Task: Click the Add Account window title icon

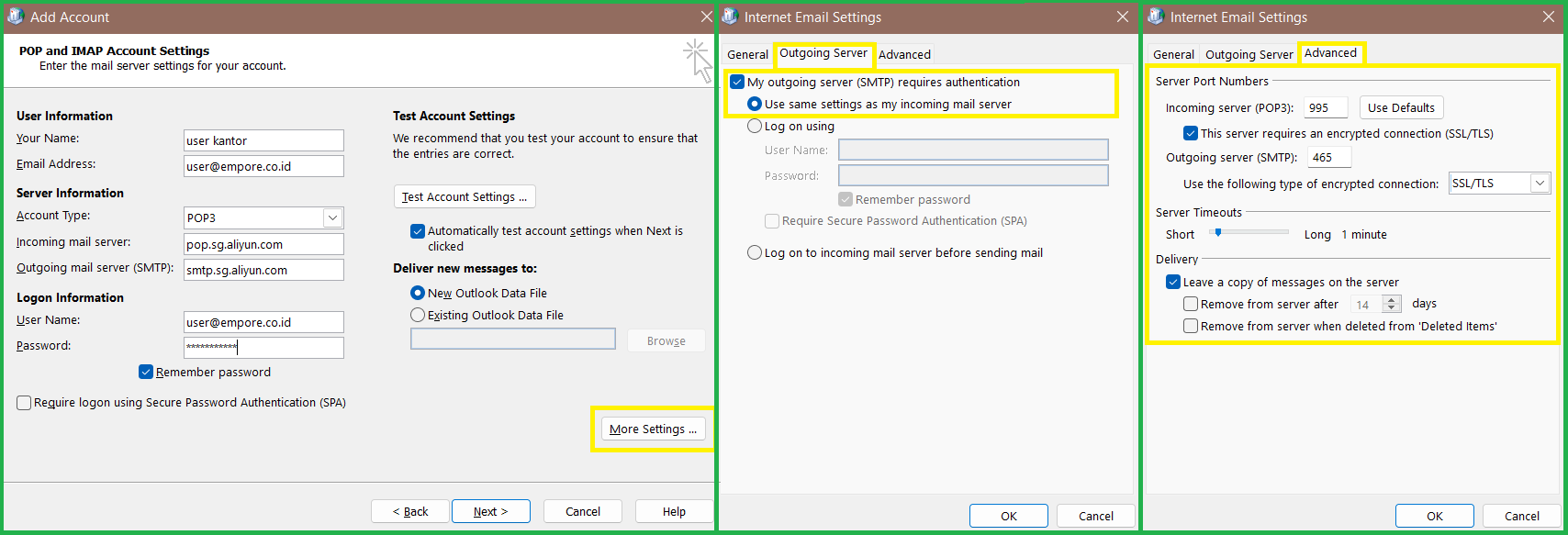Action: pyautogui.click(x=16, y=17)
